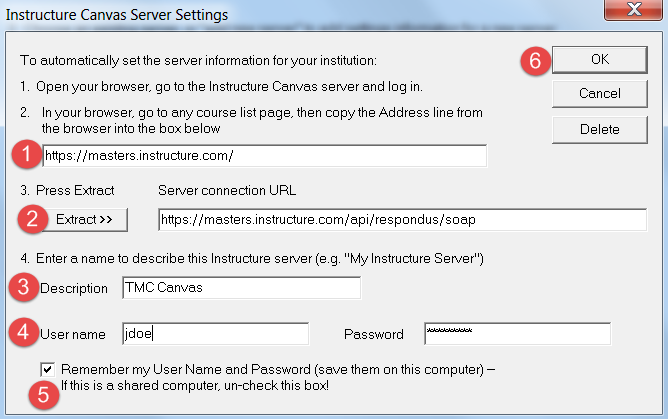Focus the browser address input box
The width and height of the screenshot is (668, 419).
click(265, 156)
